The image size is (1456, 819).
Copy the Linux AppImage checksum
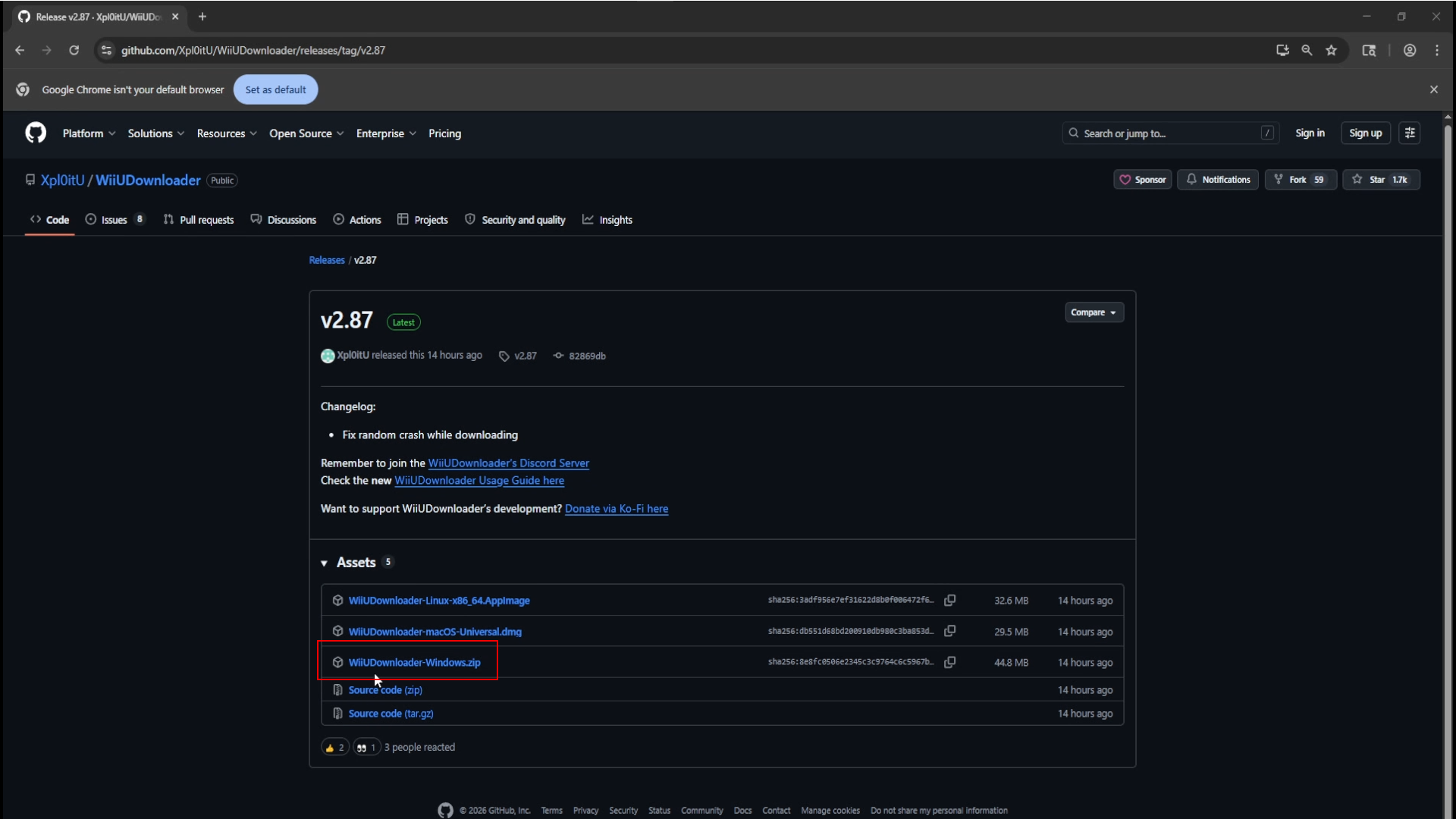coord(950,600)
